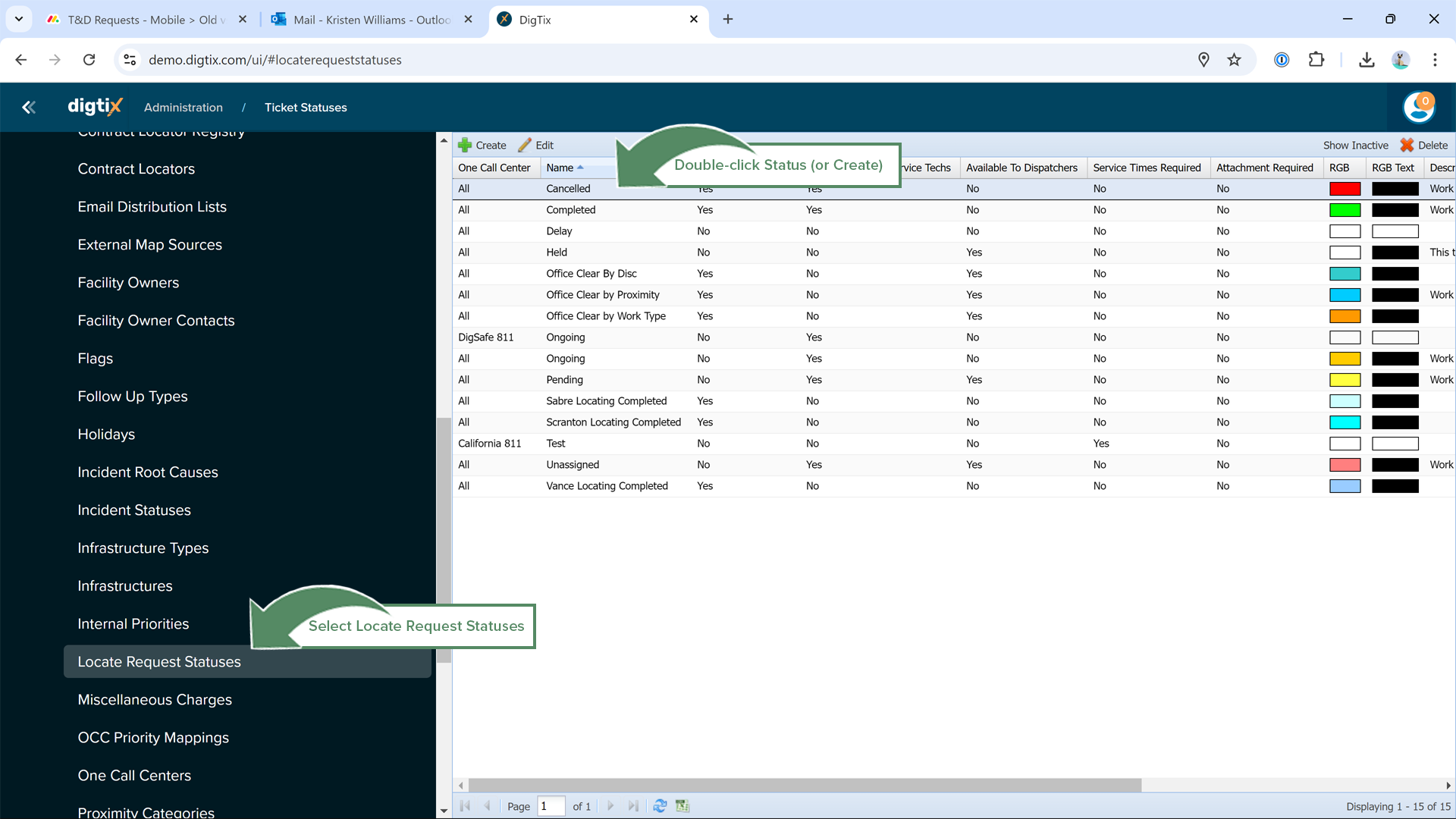
Task: Select Miscellaneous Charges menu item
Action: pyautogui.click(x=155, y=700)
